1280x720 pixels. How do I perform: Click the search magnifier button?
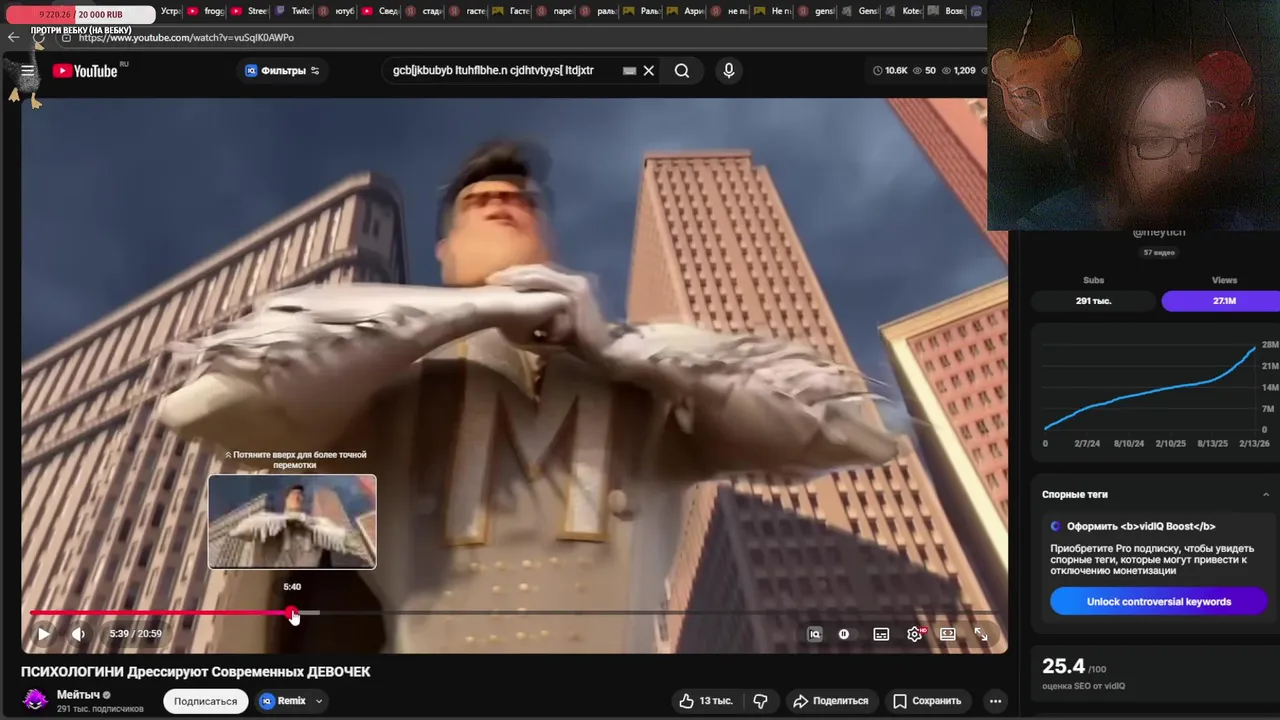pos(682,71)
